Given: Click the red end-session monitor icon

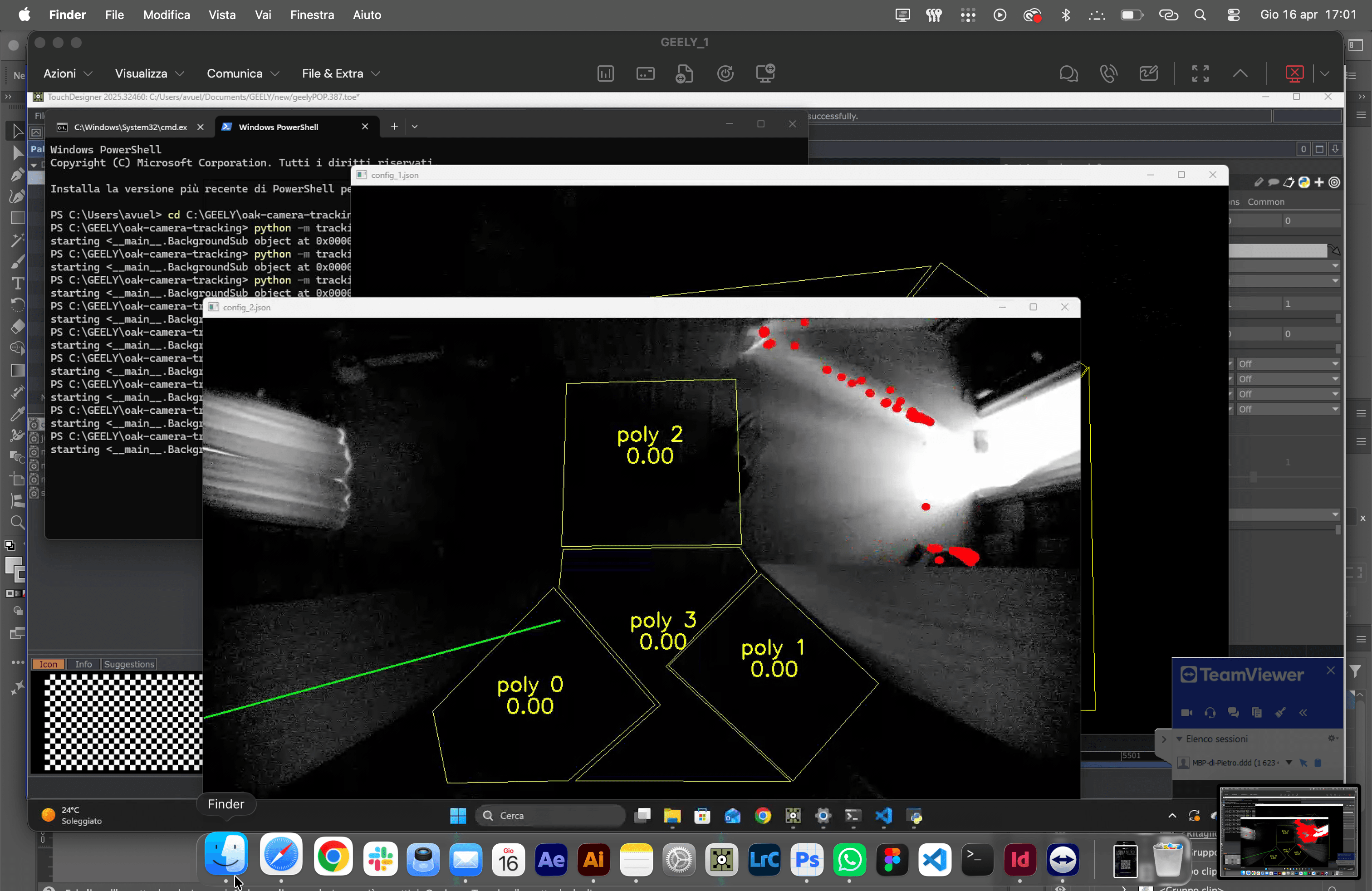Looking at the screenshot, I should coord(1294,74).
